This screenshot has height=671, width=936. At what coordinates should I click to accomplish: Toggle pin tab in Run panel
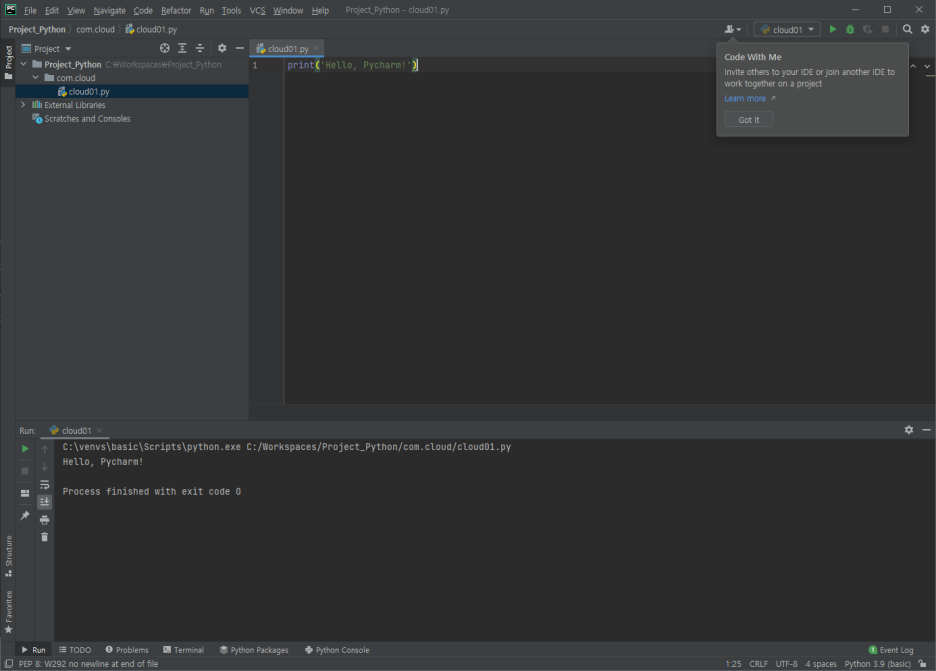25,515
